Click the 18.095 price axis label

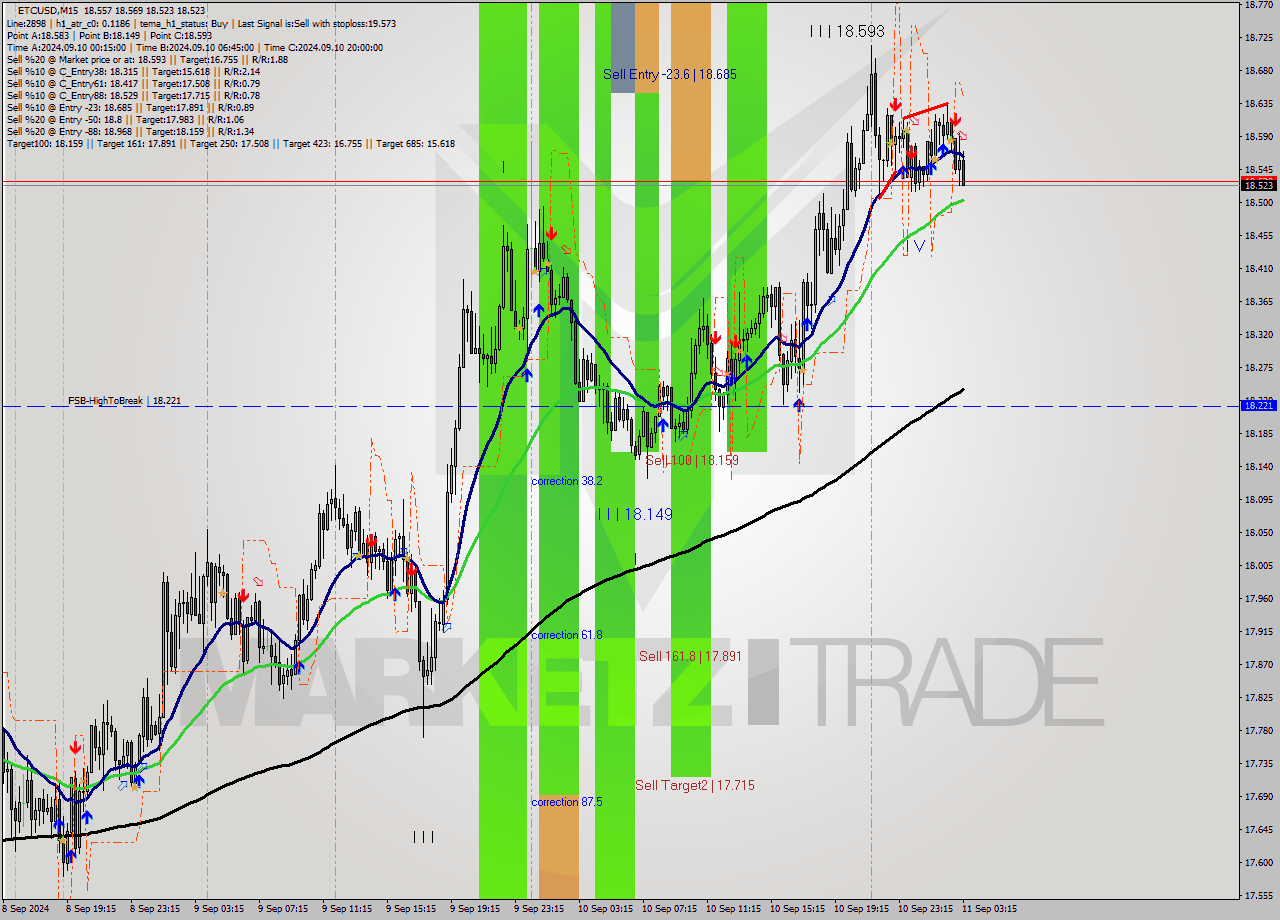click(1258, 500)
